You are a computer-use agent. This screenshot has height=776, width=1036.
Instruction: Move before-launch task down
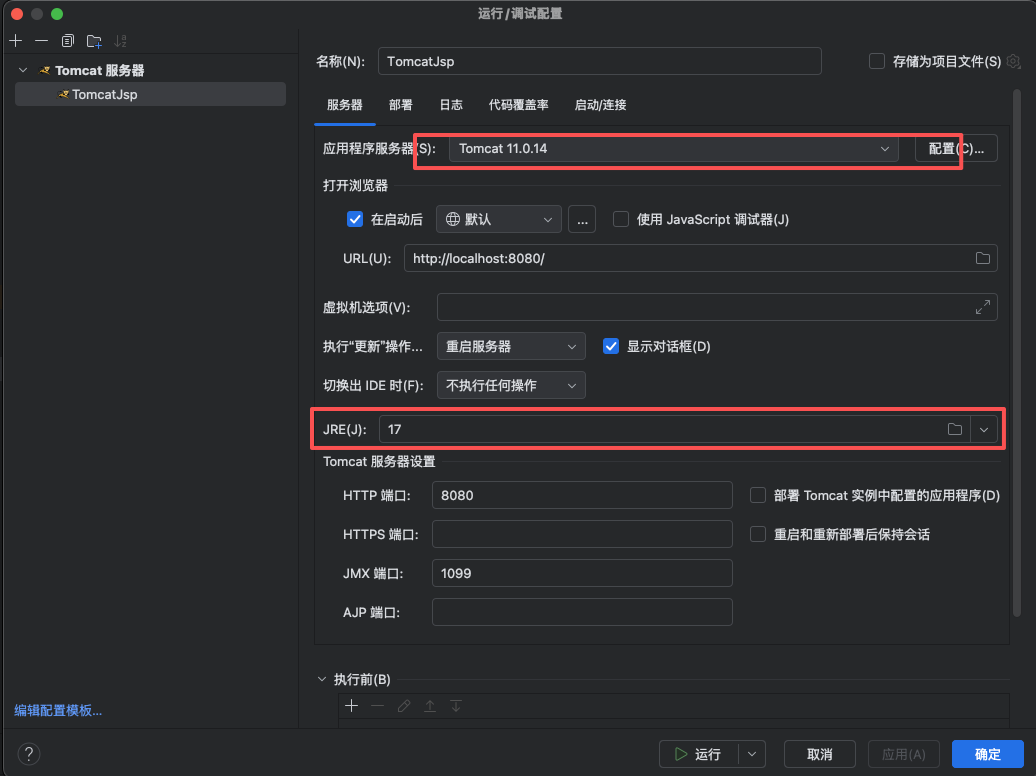[x=456, y=706]
